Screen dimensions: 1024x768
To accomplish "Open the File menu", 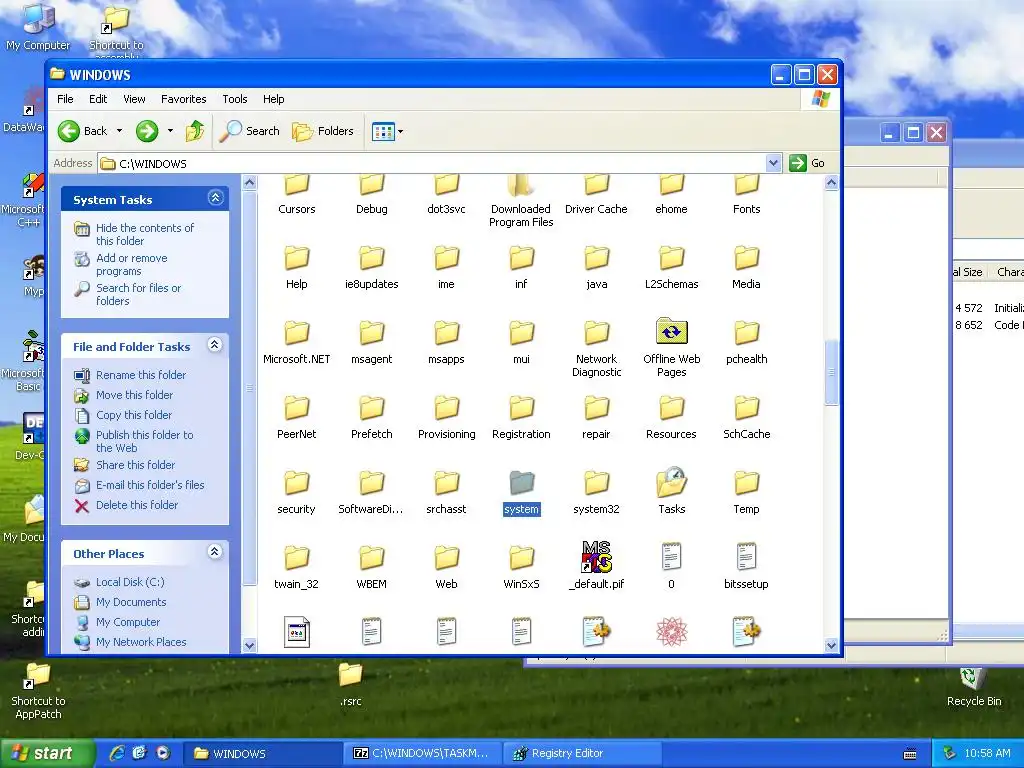I will point(65,99).
